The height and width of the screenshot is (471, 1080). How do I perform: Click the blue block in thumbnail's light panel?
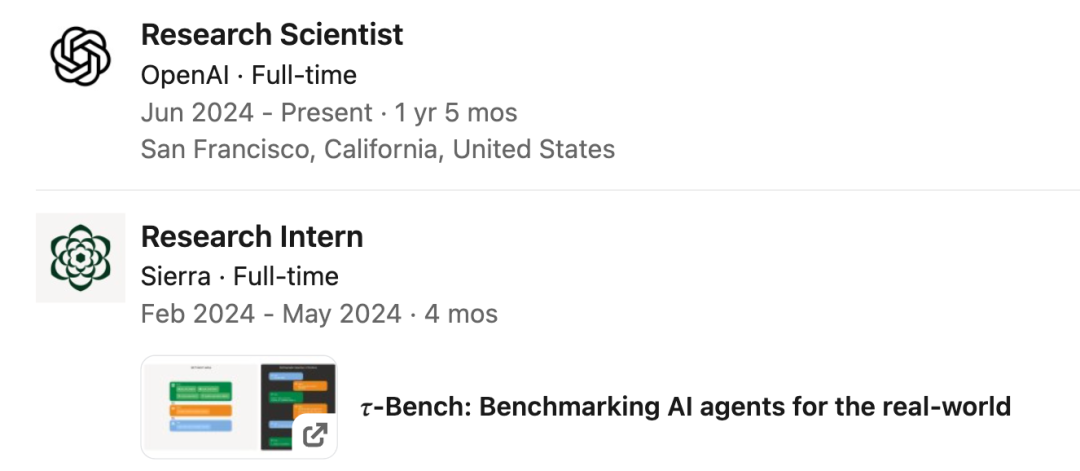(201, 426)
